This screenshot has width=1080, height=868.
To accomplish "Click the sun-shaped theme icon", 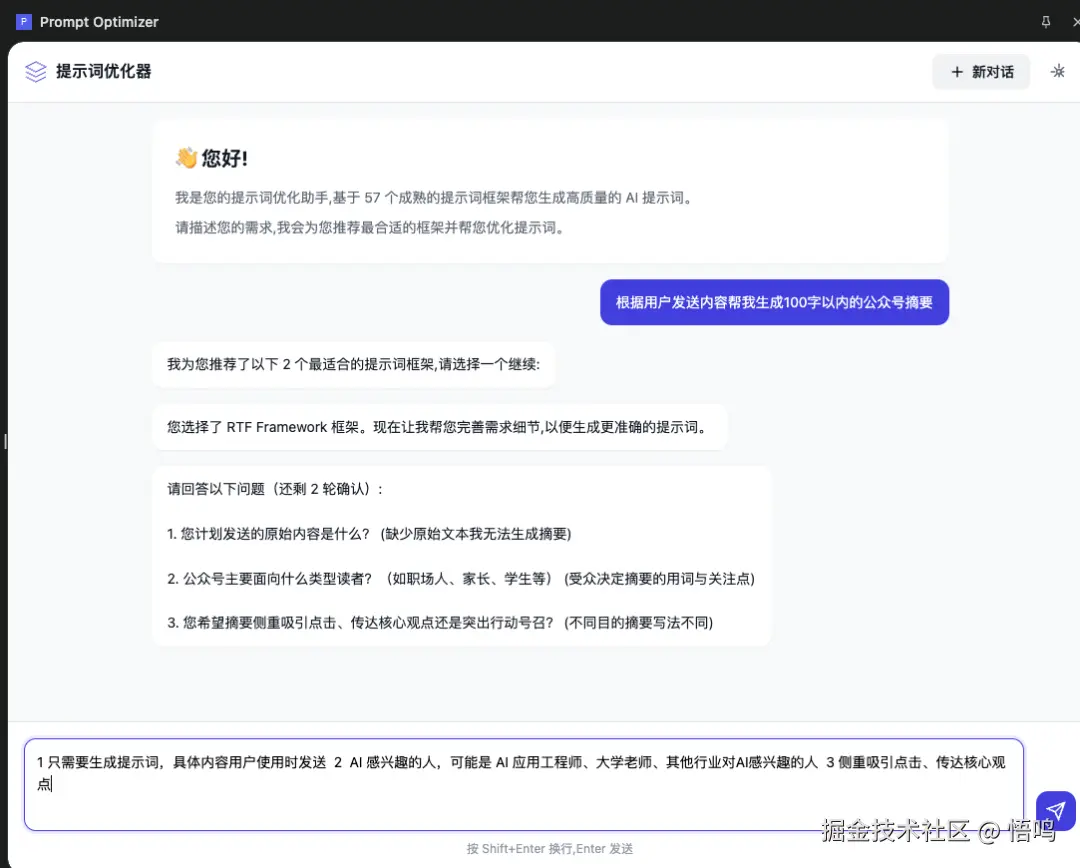I will pos(1058,71).
